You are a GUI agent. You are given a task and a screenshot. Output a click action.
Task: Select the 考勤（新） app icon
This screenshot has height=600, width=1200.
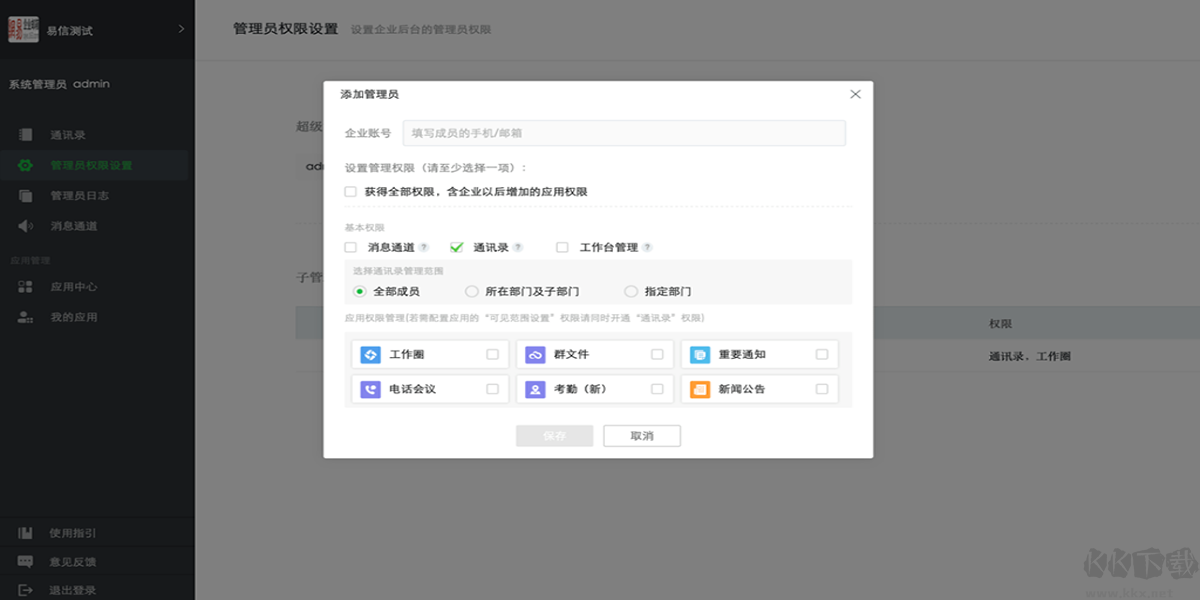point(537,389)
